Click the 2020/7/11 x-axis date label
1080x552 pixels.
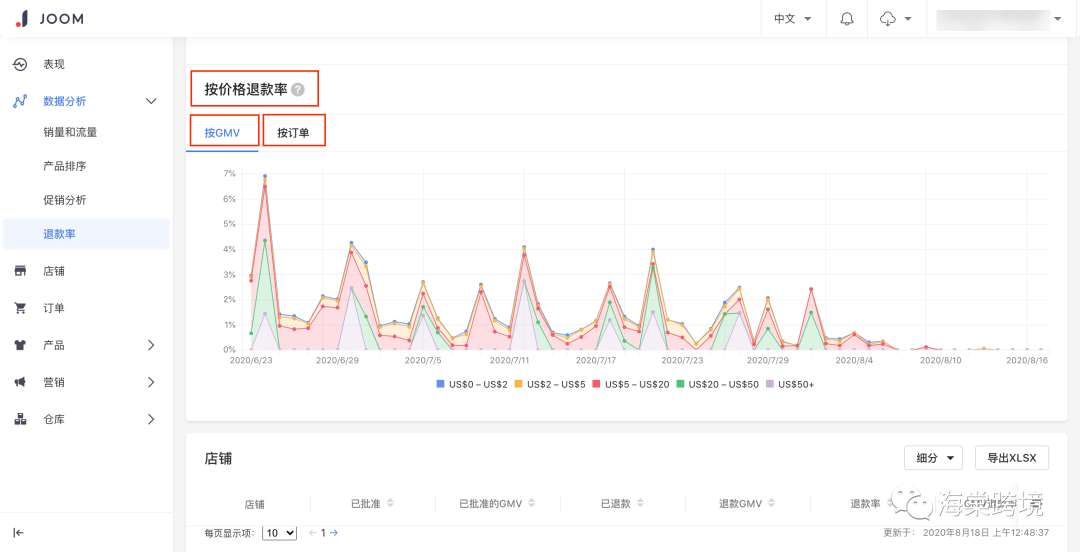pyautogui.click(x=510, y=360)
